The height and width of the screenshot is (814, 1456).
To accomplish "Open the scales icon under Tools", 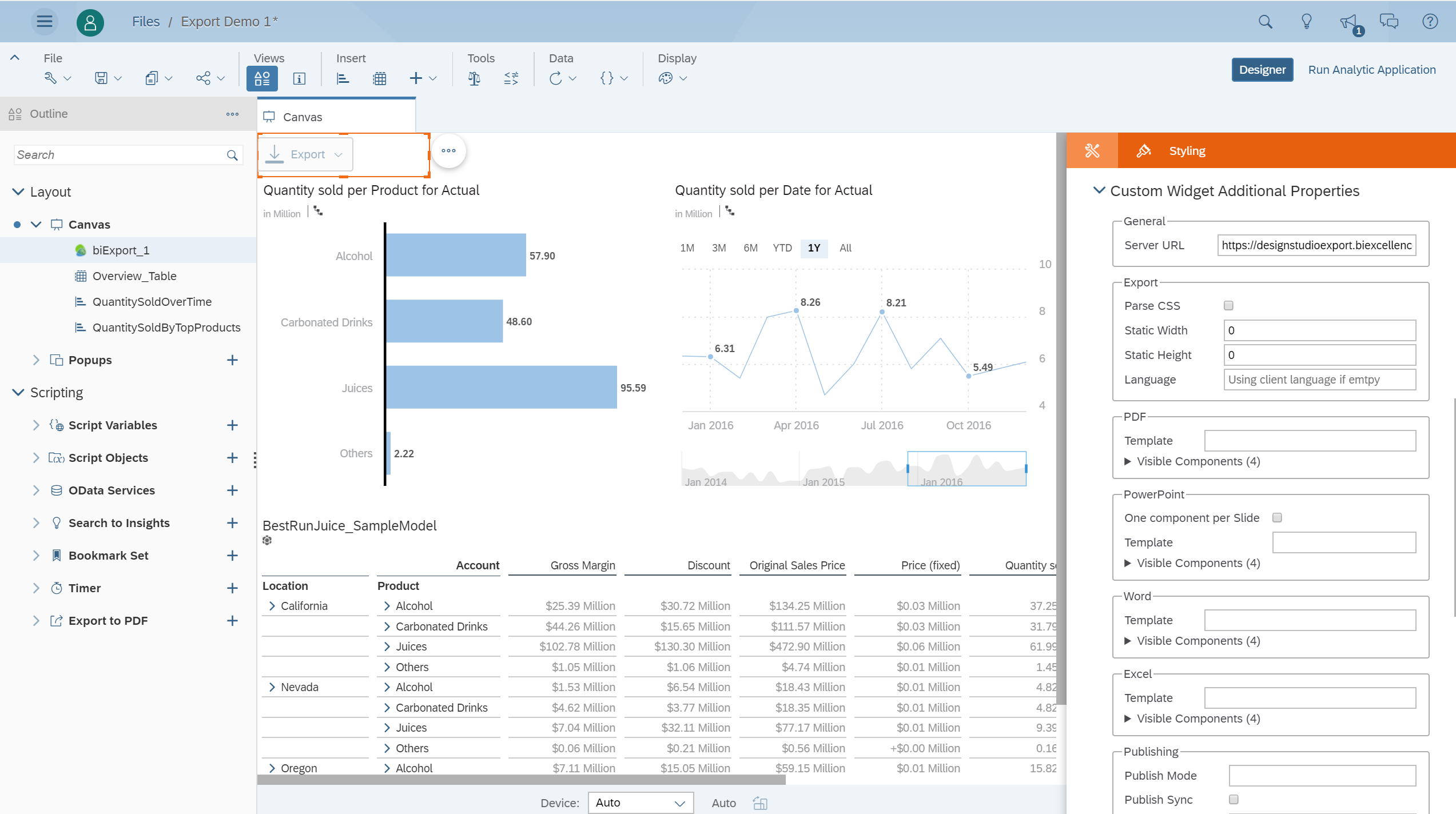I will 474,78.
